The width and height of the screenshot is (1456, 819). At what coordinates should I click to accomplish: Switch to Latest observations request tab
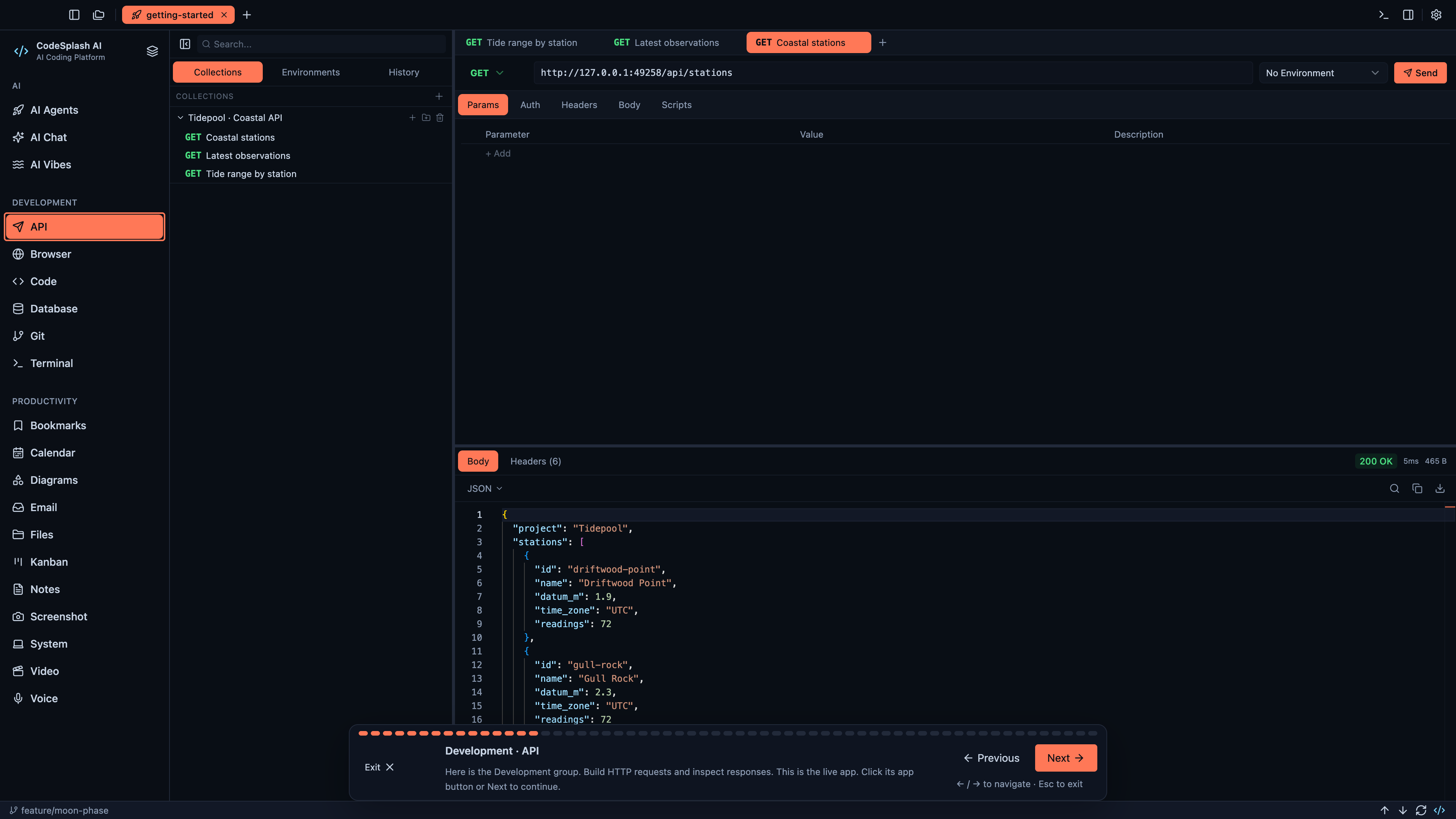(666, 42)
